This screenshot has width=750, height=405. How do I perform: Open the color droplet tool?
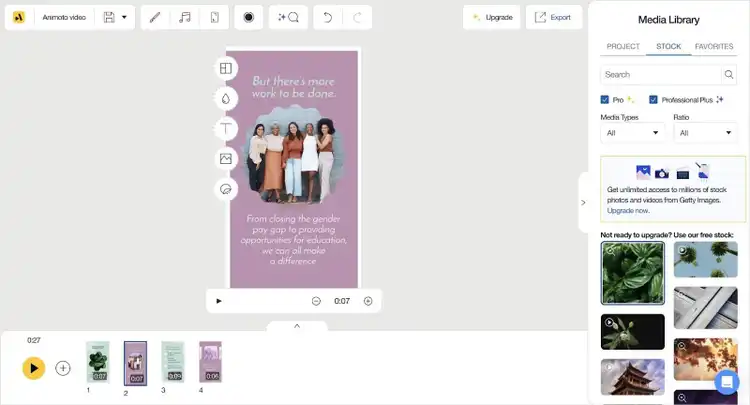pyautogui.click(x=226, y=99)
